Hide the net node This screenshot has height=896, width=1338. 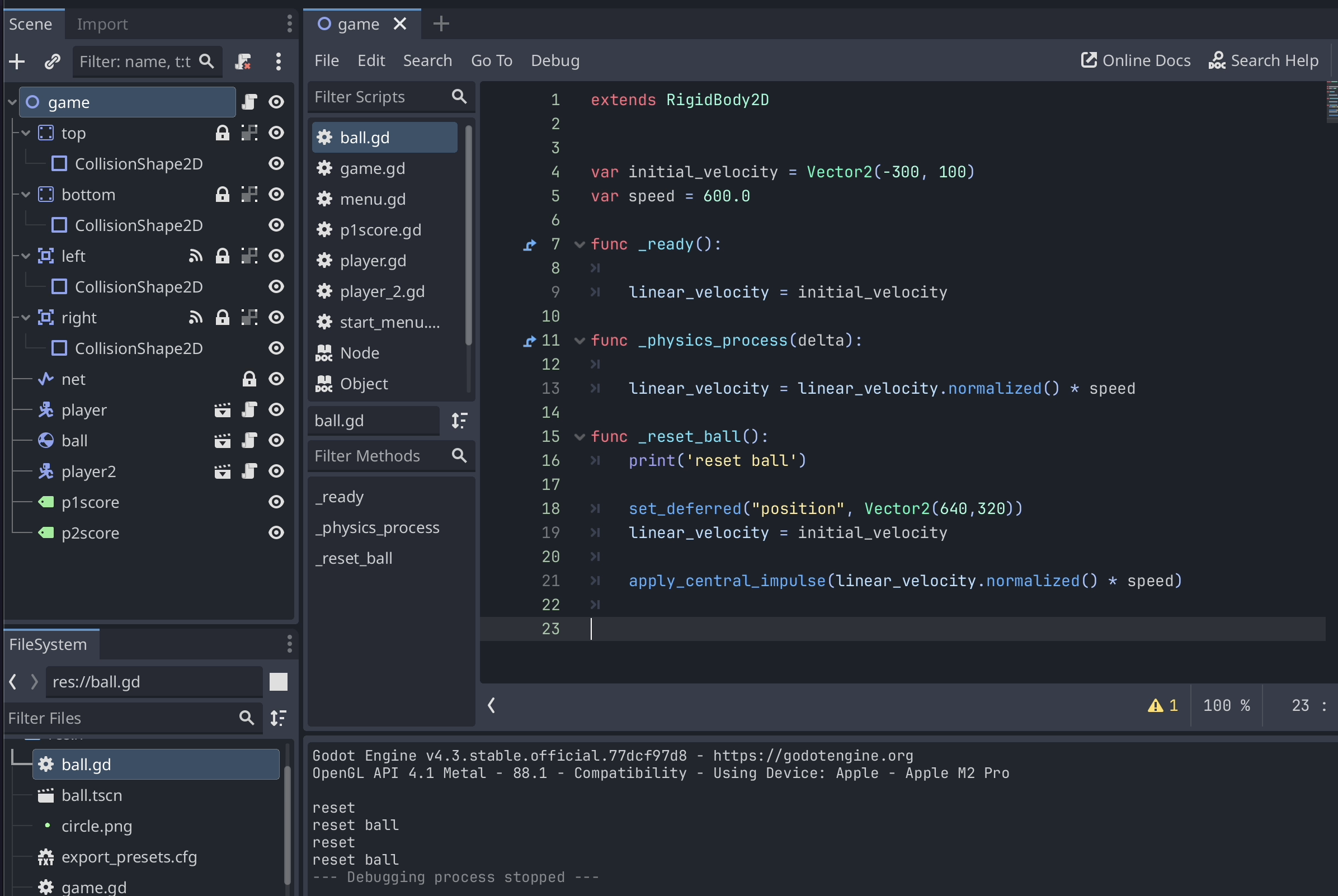pyautogui.click(x=277, y=379)
